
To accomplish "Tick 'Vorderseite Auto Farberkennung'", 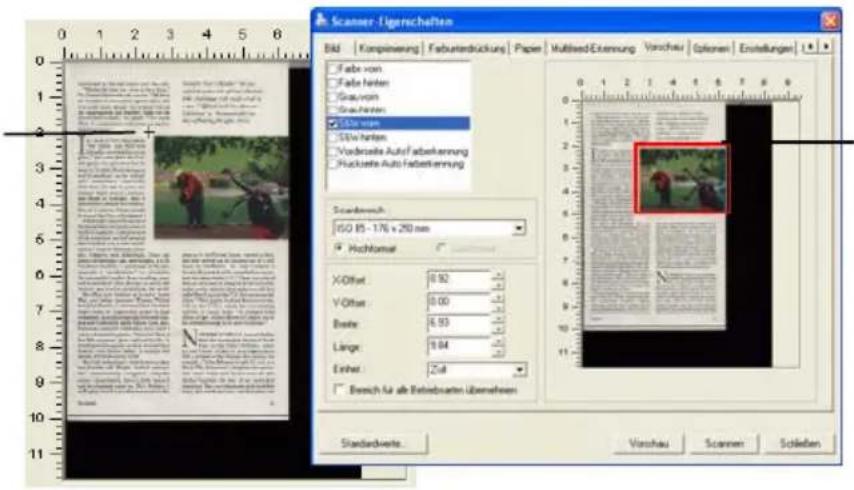I will pyautogui.click(x=332, y=151).
